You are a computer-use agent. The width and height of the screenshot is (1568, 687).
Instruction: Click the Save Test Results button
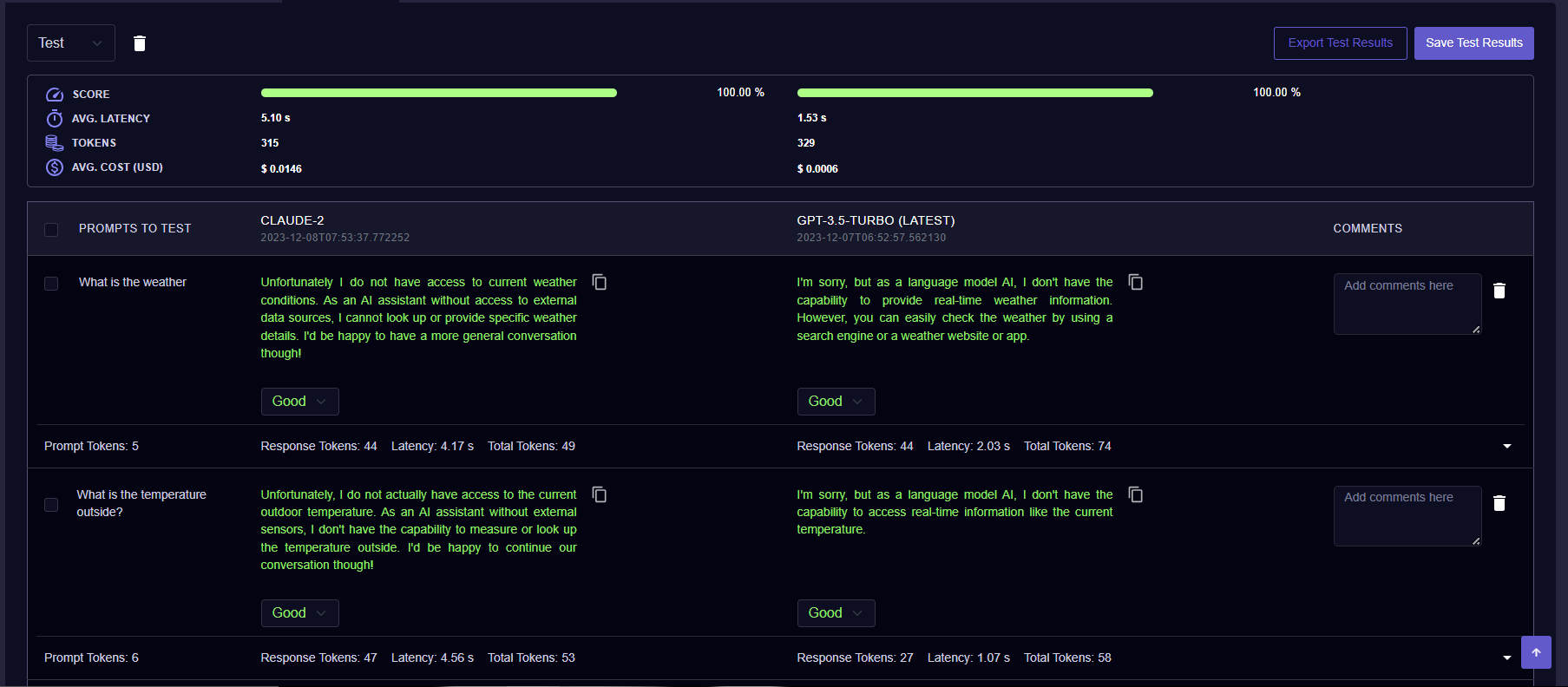point(1473,43)
